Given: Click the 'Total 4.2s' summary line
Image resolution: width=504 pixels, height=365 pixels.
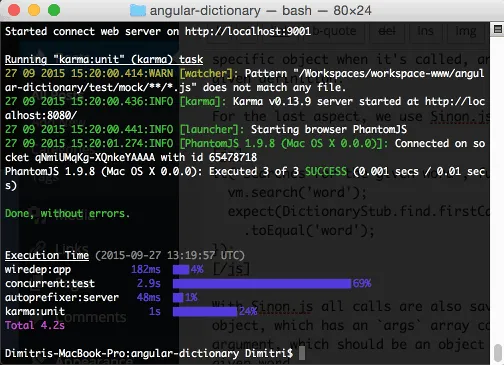Looking at the screenshot, I should coord(35,325).
